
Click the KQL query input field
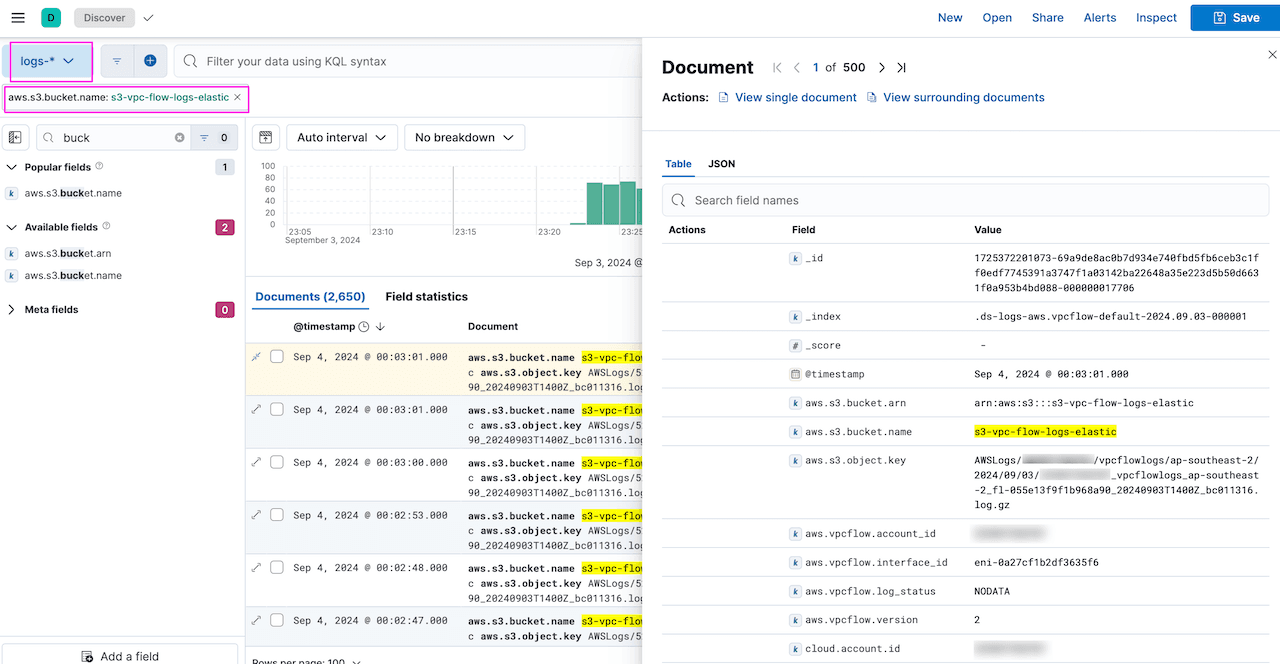click(400, 60)
